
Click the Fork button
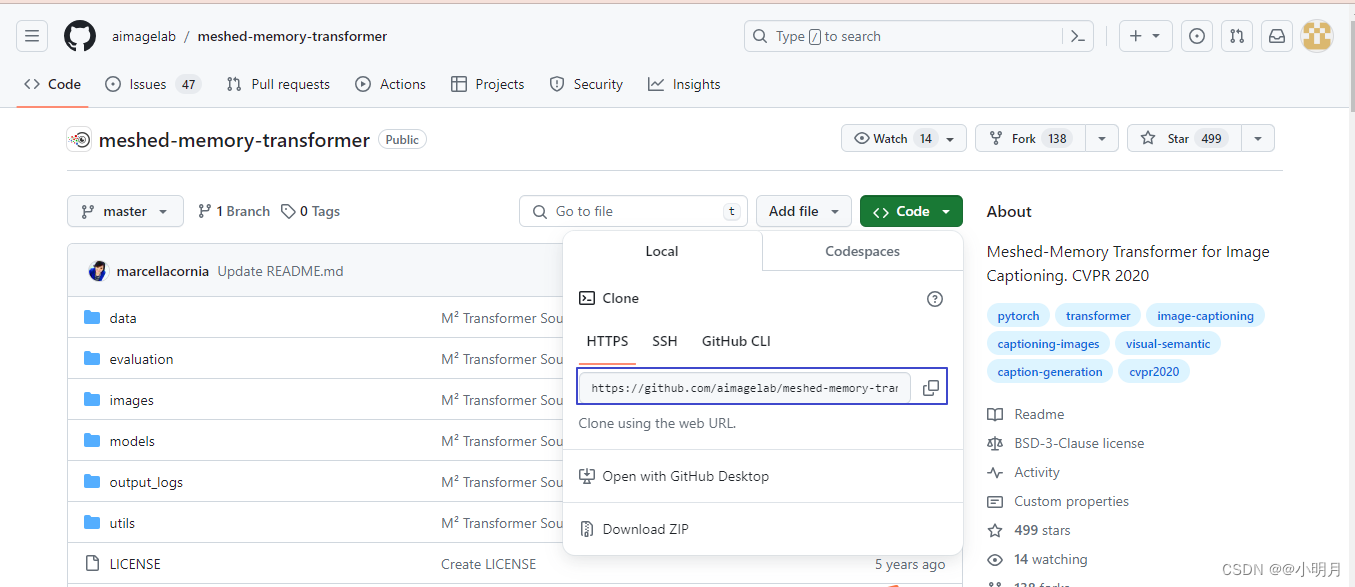tap(1031, 139)
